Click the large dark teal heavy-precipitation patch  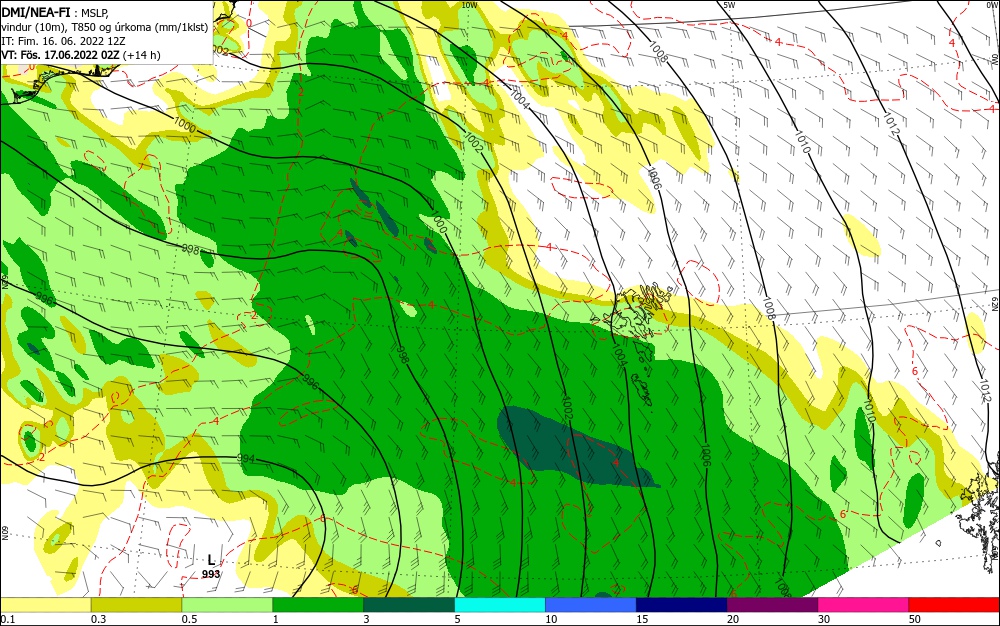point(574,447)
